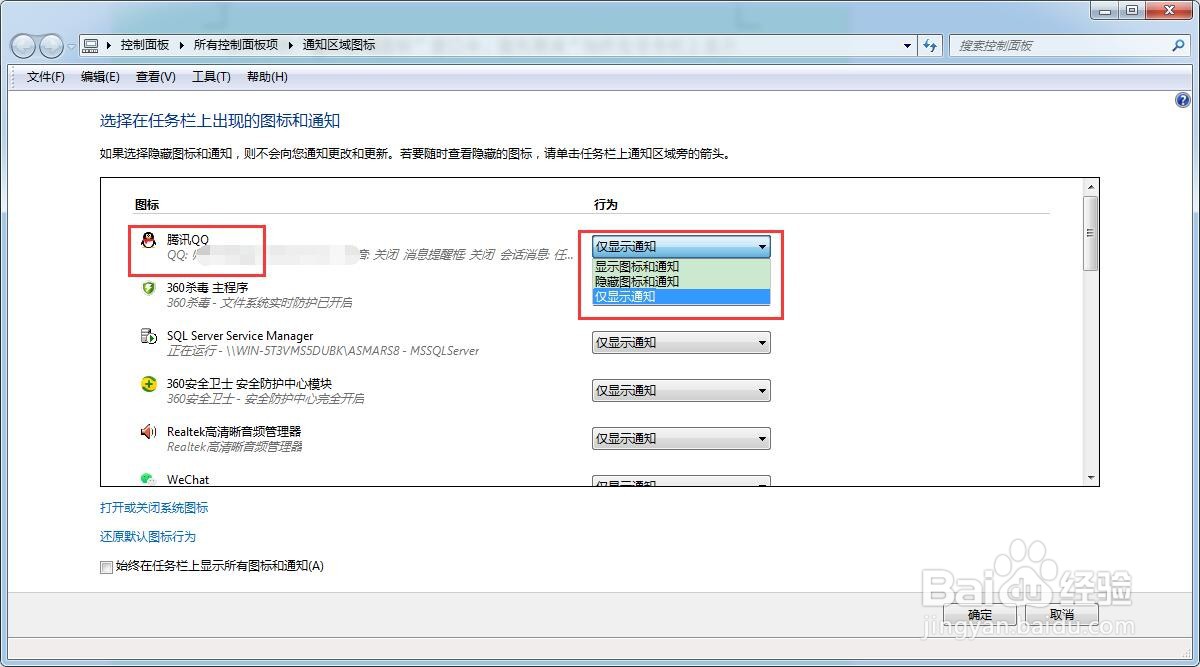Click 所有控制面板项 in the breadcrumb
This screenshot has height=667, width=1200.
click(x=236, y=45)
